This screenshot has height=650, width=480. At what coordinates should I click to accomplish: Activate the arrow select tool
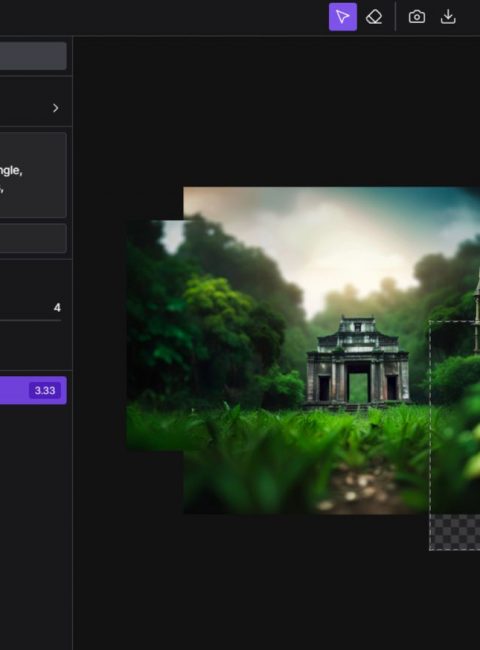pyautogui.click(x=343, y=17)
